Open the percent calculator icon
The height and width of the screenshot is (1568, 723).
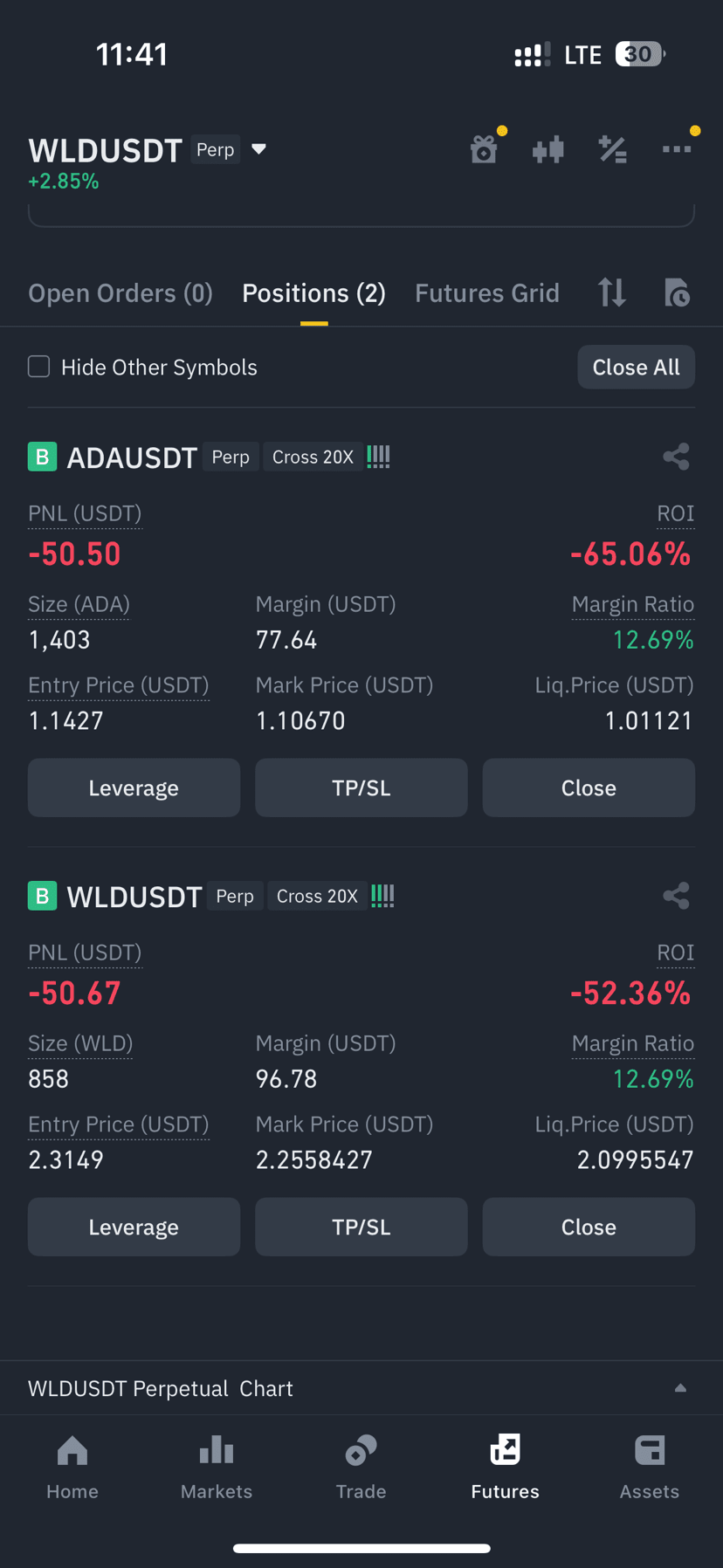tap(613, 150)
